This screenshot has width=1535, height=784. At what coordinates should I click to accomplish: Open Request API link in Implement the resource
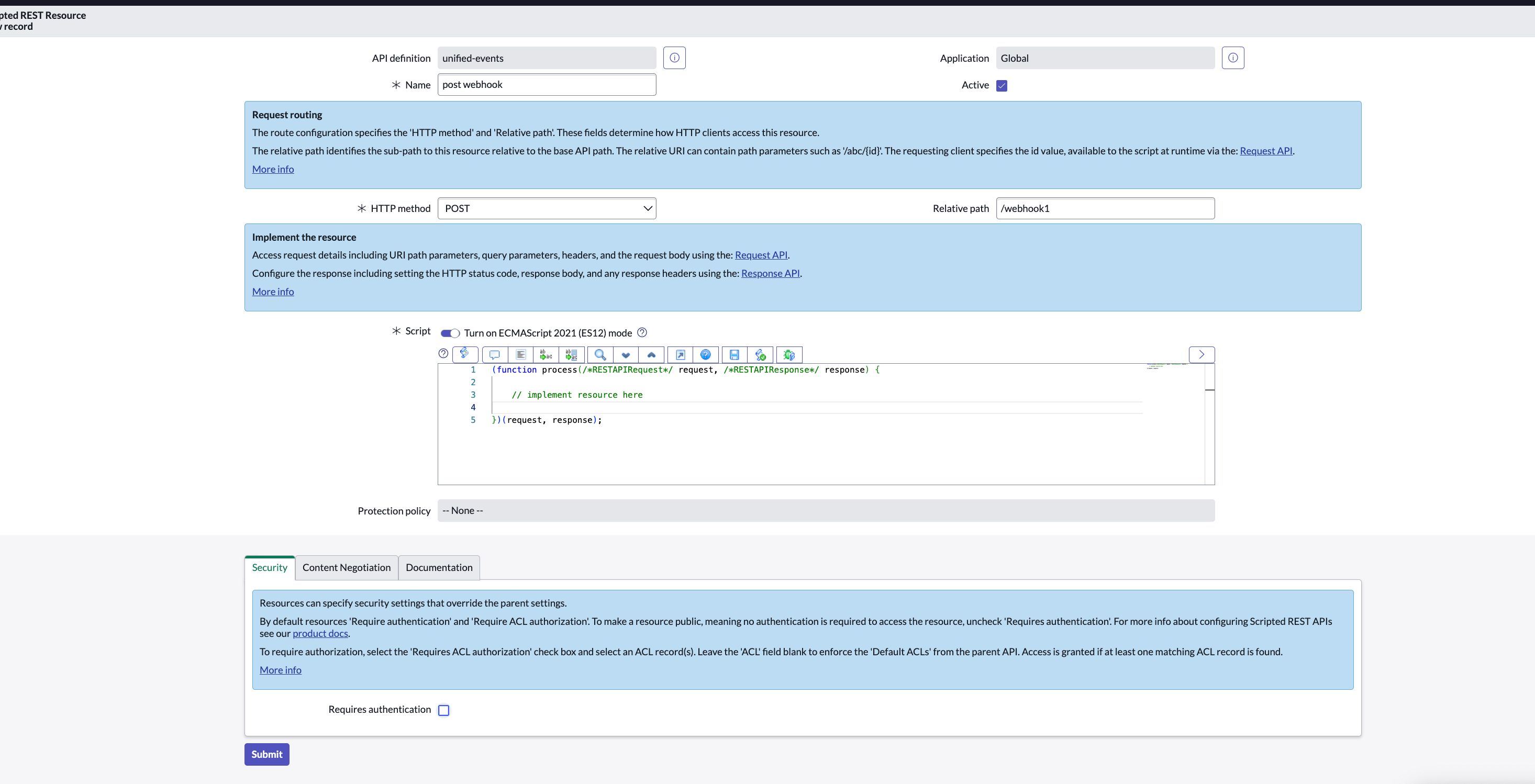(x=761, y=255)
